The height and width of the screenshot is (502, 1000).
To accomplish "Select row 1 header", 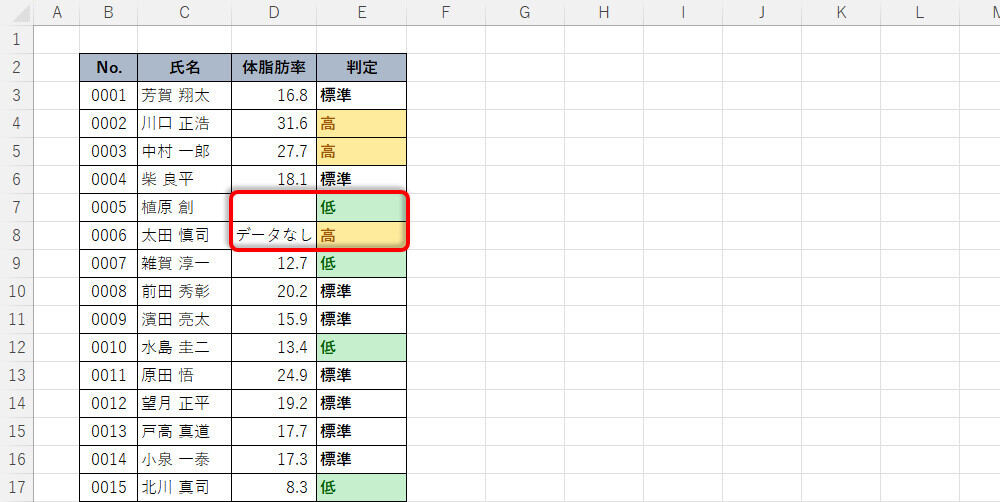I will [17, 40].
